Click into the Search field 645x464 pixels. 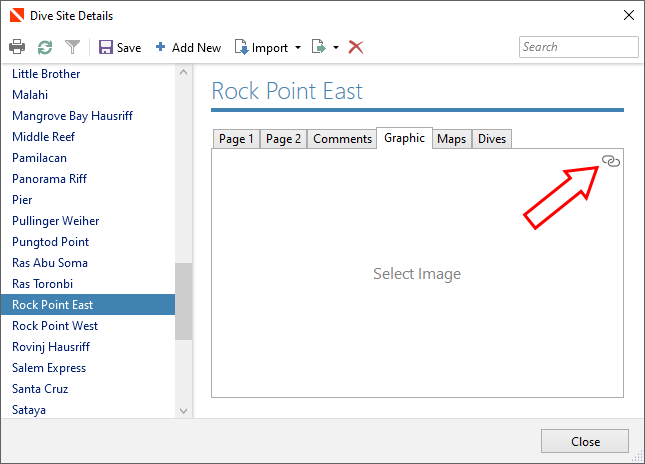pyautogui.click(x=578, y=47)
